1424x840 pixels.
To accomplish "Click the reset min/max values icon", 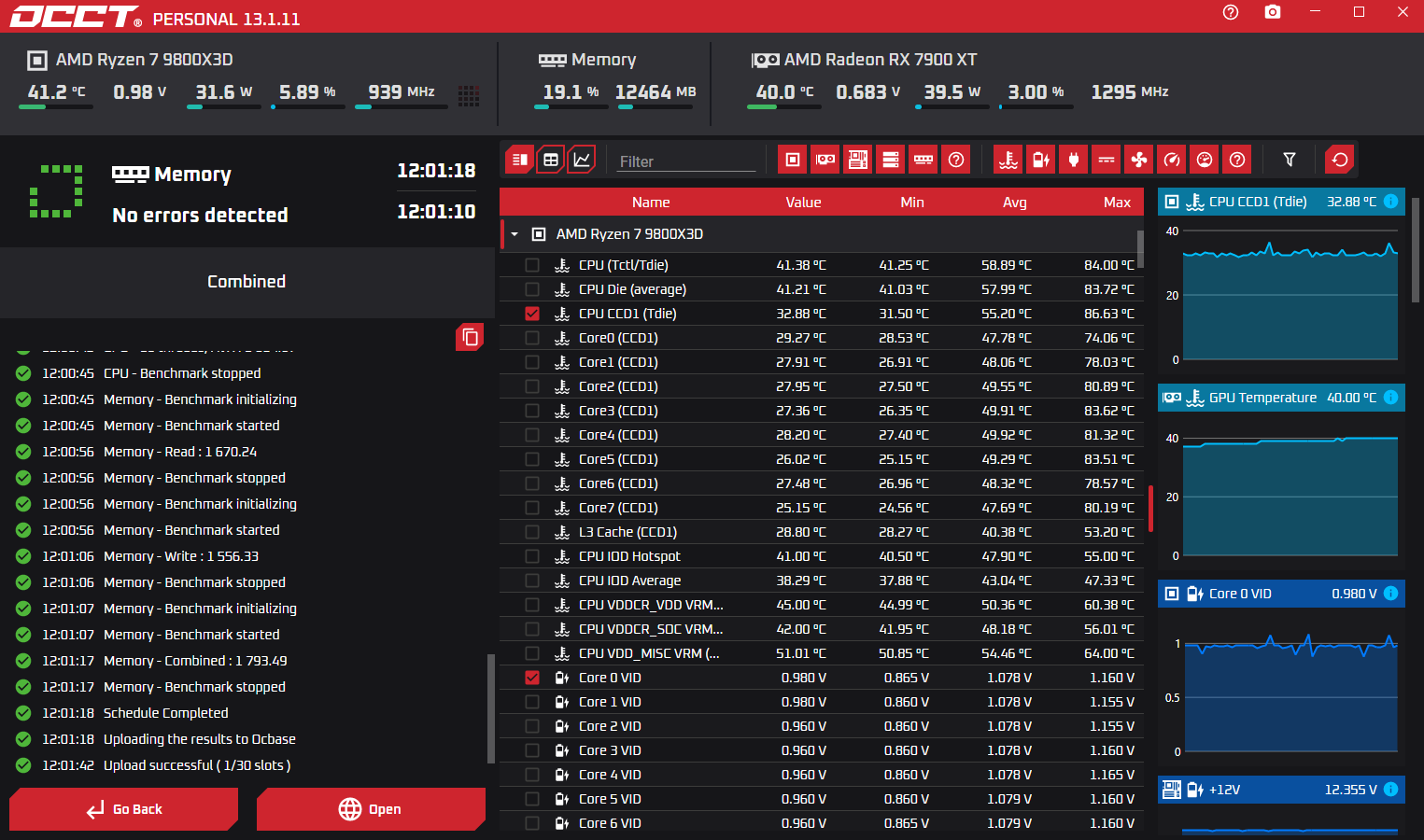I will tap(1340, 160).
